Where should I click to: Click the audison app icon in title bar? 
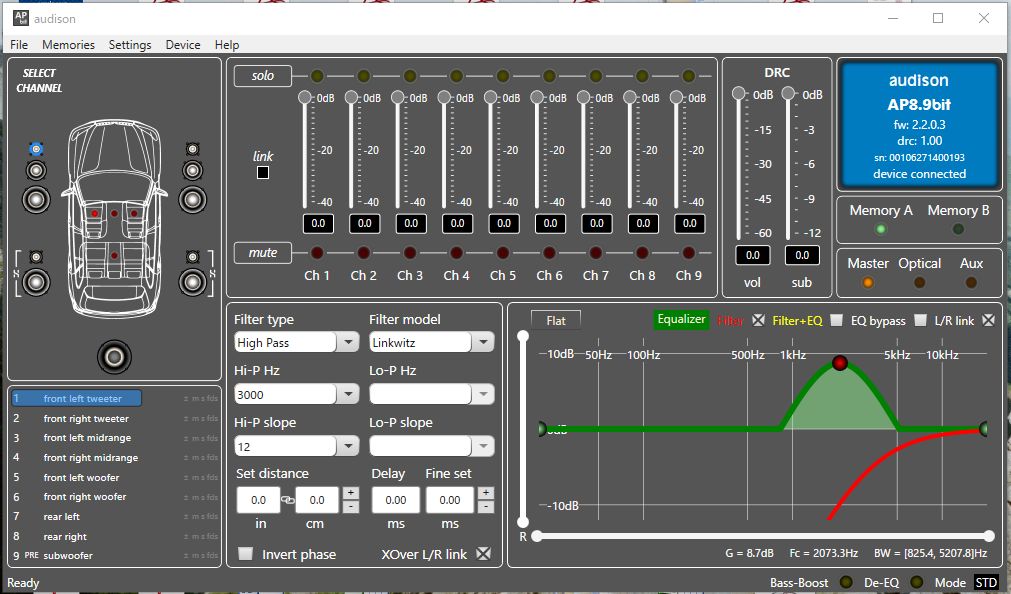21,18
